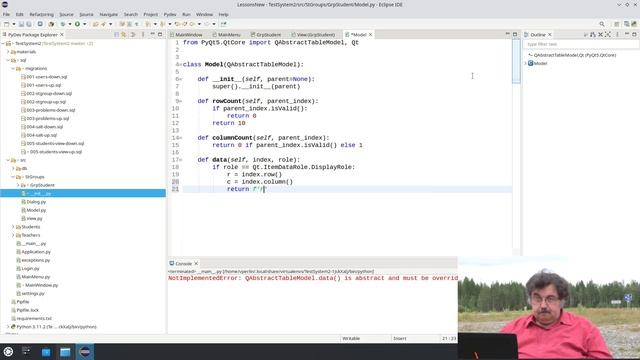The height and width of the screenshot is (360, 640).
Task: Open the Outline view menu
Action: point(617,35)
